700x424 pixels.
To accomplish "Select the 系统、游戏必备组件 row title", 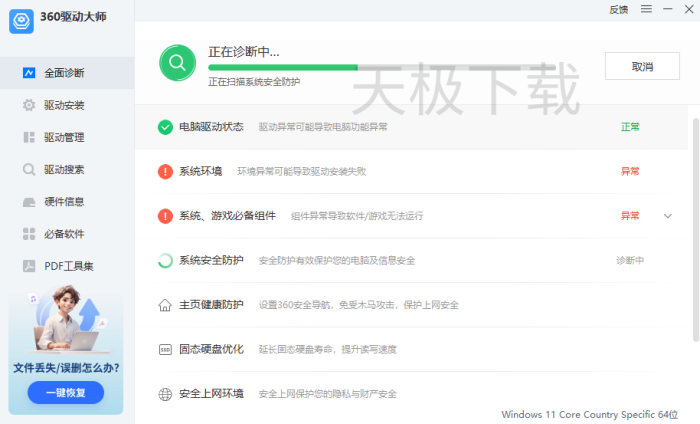I will click(x=227, y=216).
